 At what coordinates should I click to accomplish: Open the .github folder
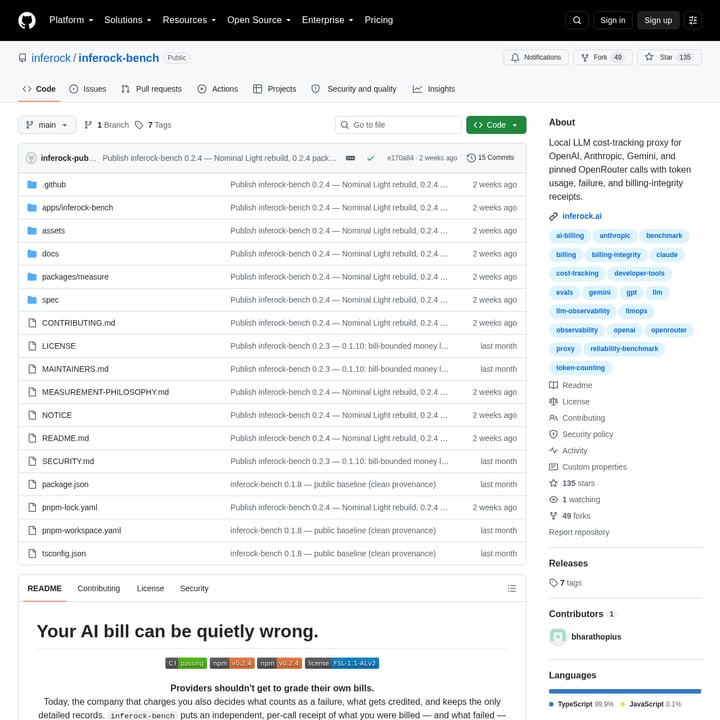(54, 185)
